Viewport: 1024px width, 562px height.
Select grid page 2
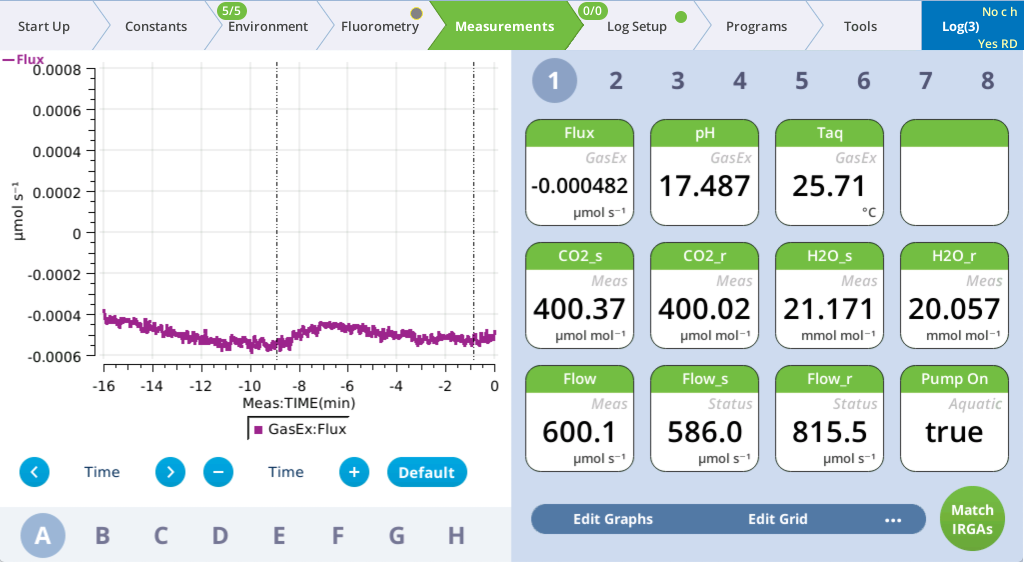coord(616,81)
